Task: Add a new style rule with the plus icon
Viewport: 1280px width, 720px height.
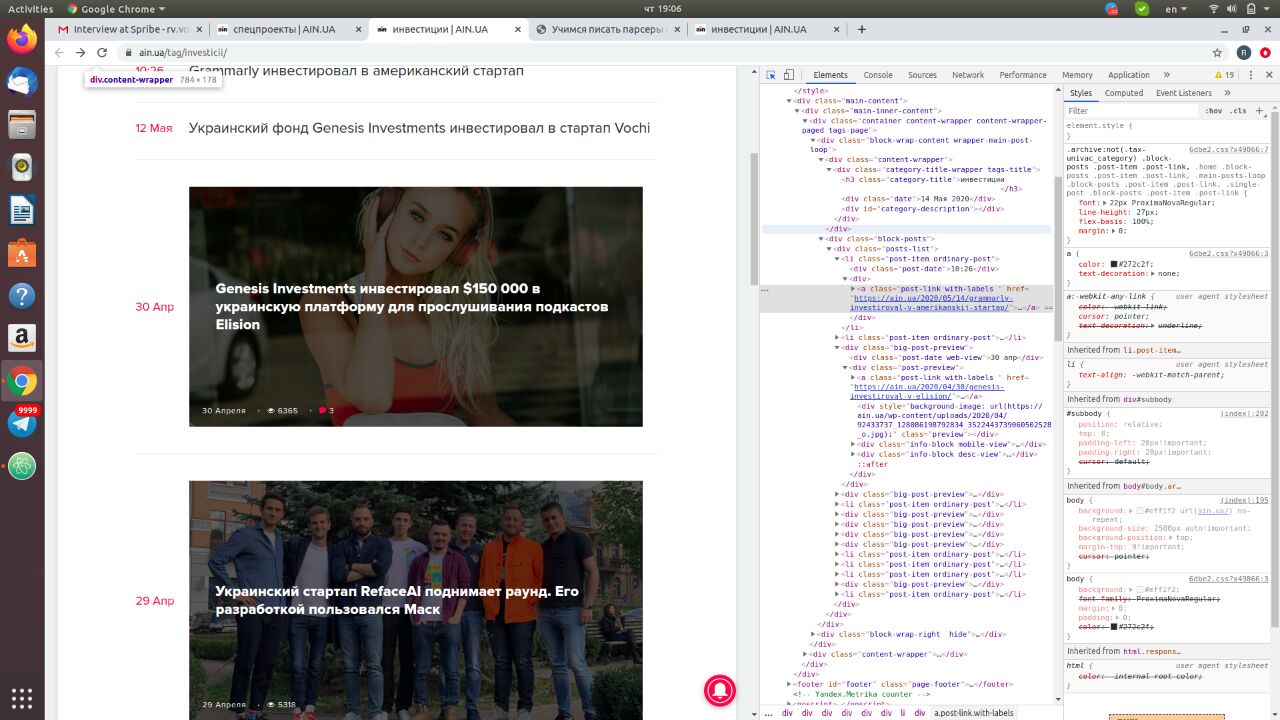Action: 1259,111
